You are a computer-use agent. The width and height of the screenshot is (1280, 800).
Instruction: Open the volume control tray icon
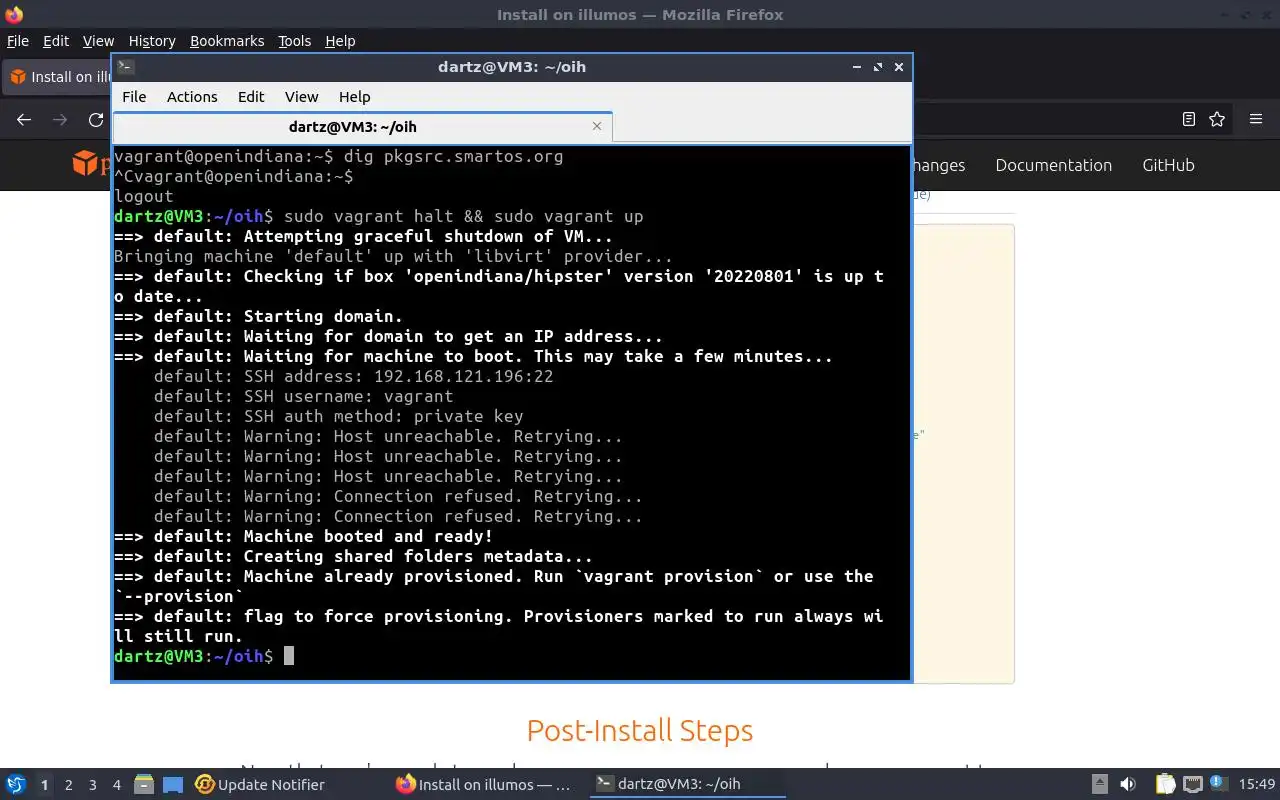[x=1128, y=785]
